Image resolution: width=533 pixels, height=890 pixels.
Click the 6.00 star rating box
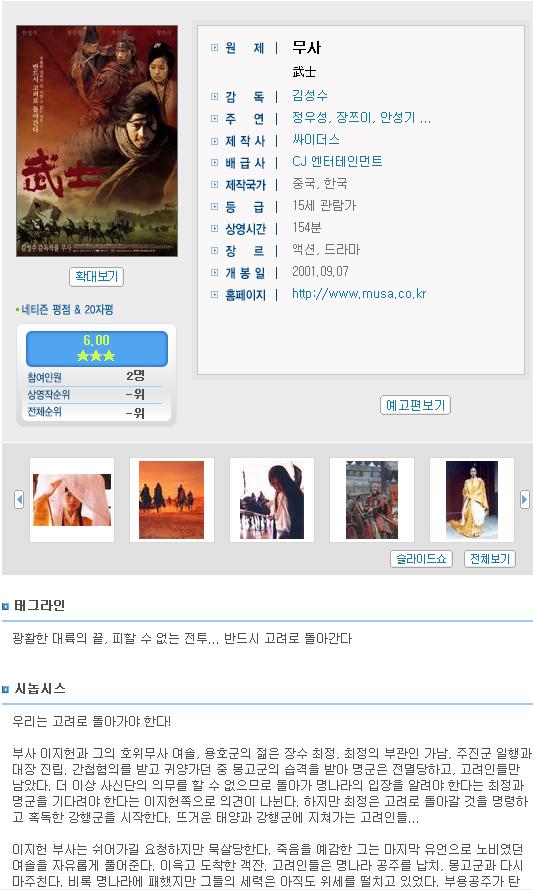(x=97, y=349)
